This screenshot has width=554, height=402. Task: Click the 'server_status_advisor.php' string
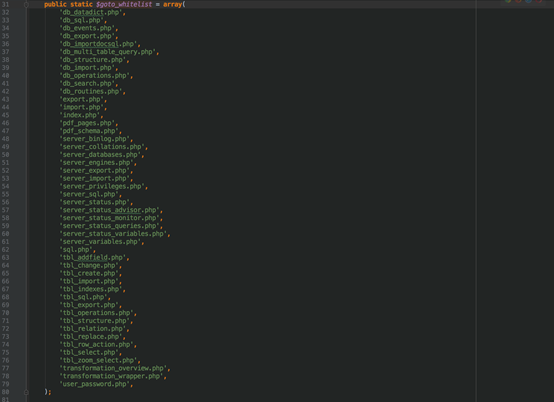pyautogui.click(x=110, y=210)
